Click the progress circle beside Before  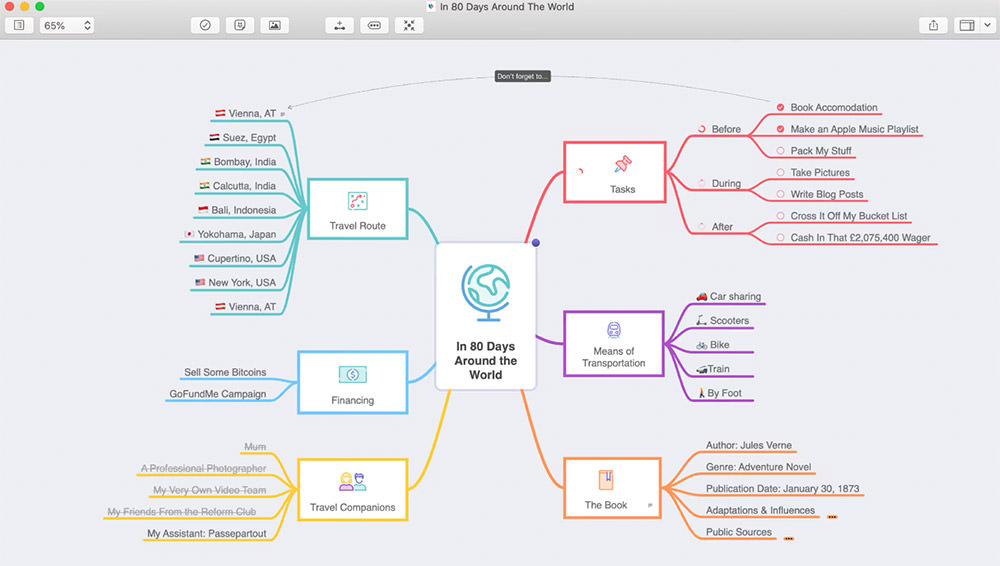tap(702, 129)
